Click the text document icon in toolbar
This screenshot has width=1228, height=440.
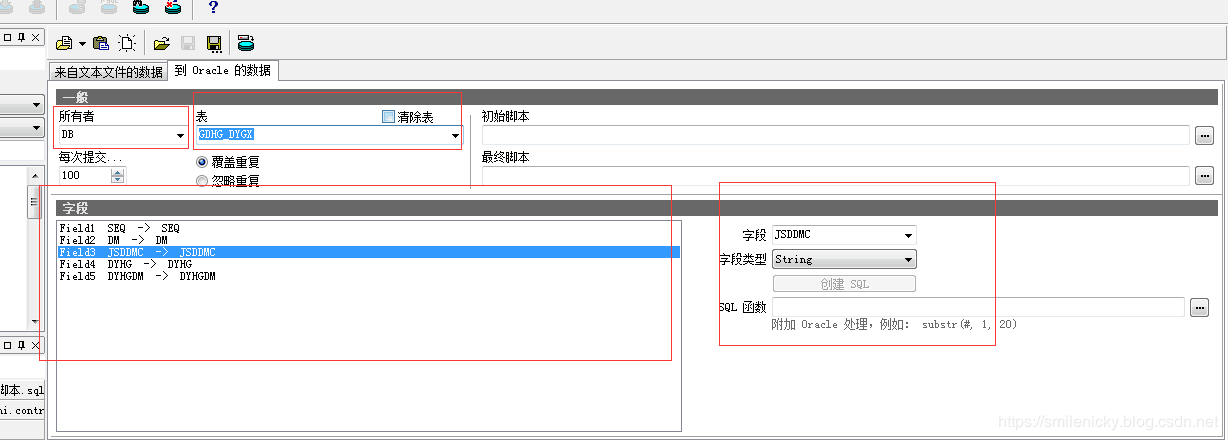tap(64, 43)
